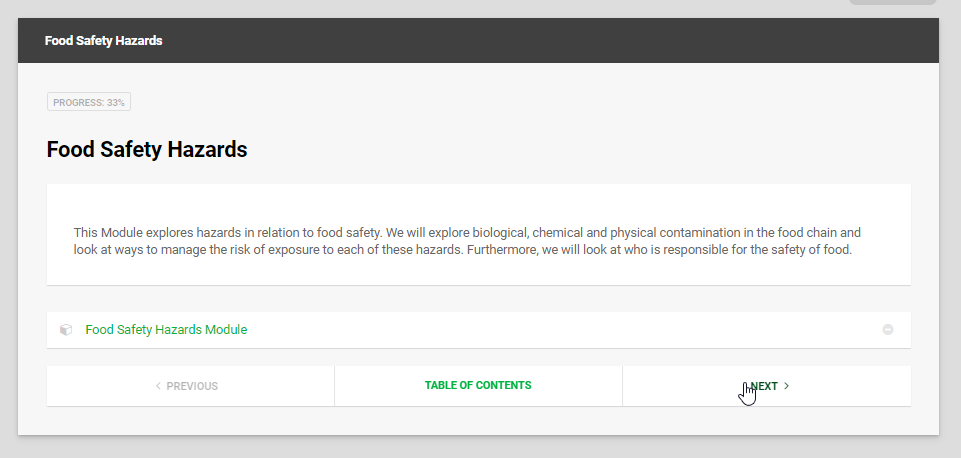Go to the Next page
This screenshot has width=961, height=458.
click(766, 386)
